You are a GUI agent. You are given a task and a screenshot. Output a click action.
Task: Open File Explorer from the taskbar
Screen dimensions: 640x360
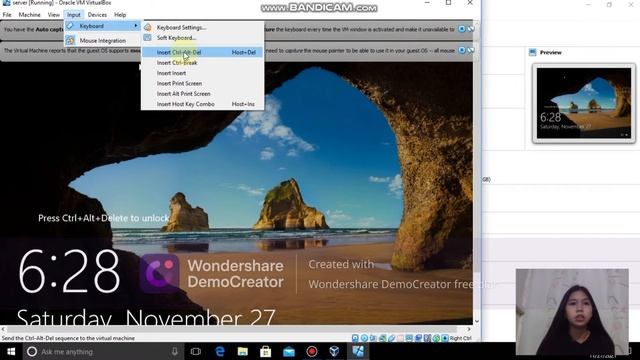pos(242,351)
